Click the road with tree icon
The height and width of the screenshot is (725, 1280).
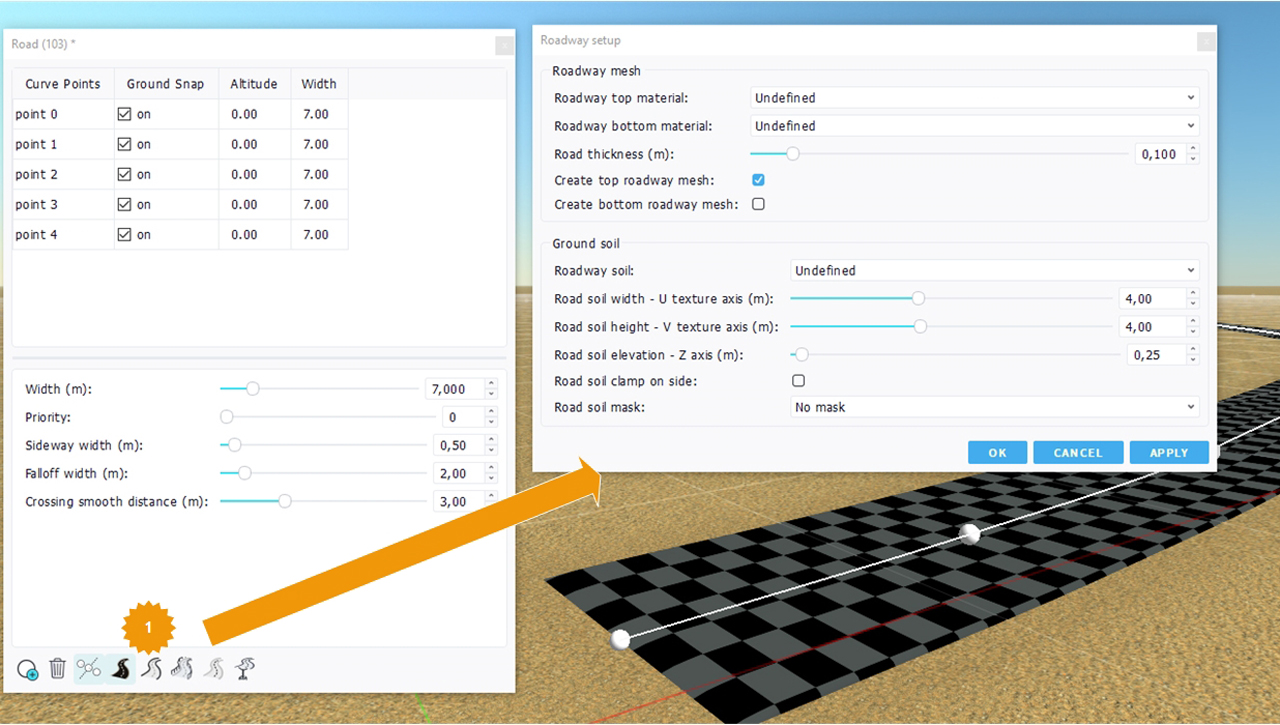click(x=243, y=668)
